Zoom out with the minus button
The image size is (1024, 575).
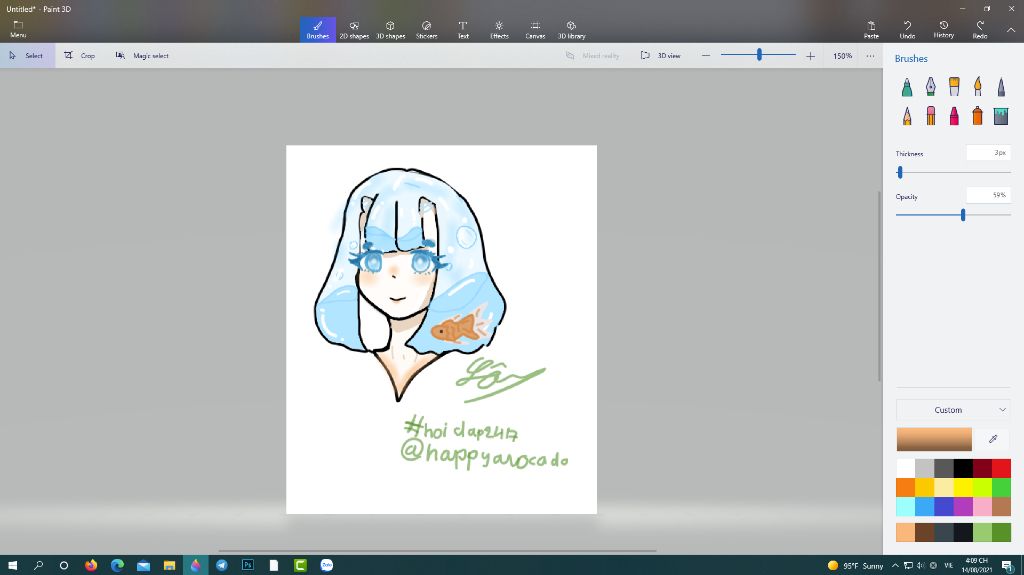point(706,56)
